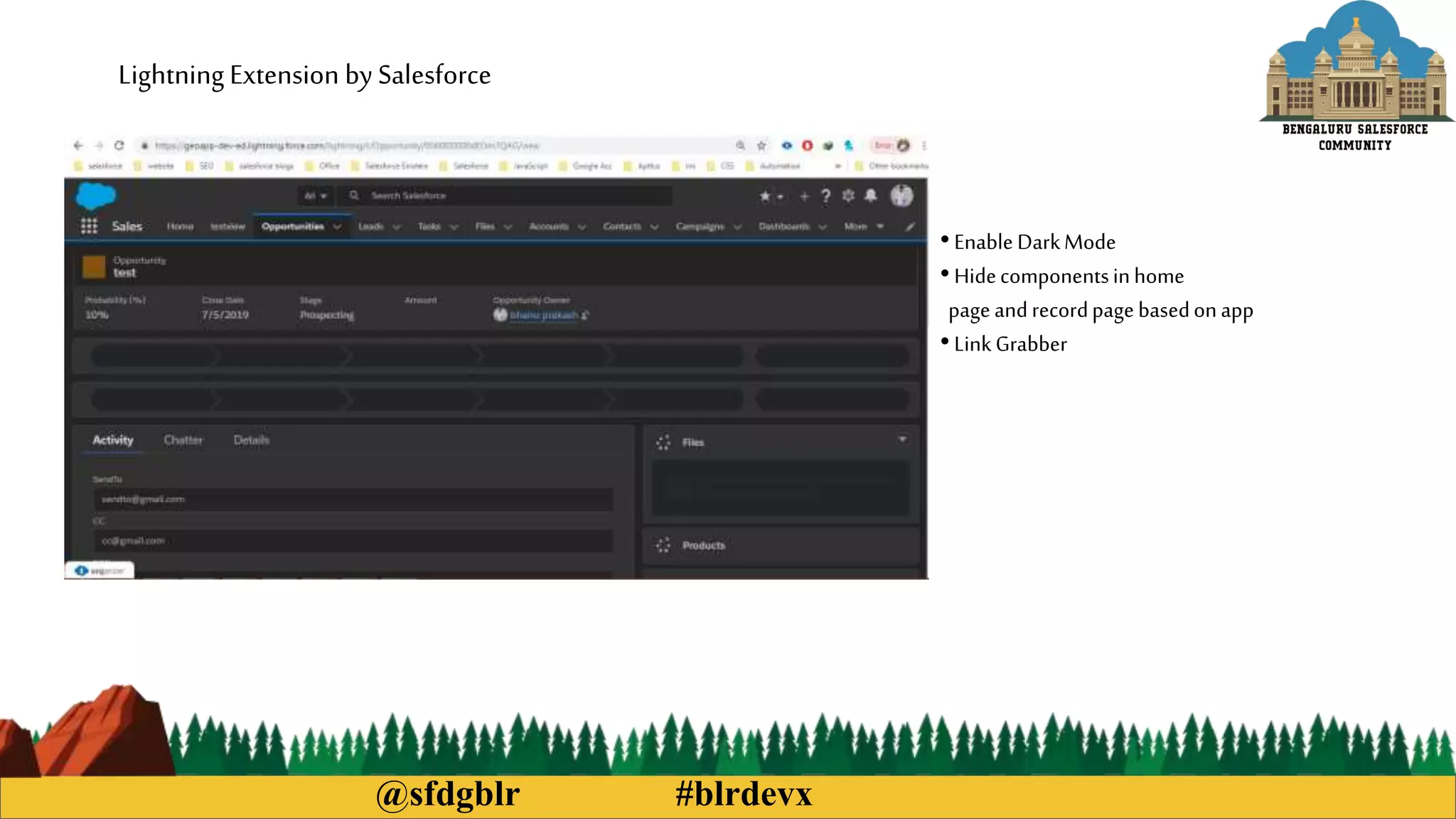Click zoom magnifier icon in address bar
Screen dimensions: 1456x819
(740, 146)
